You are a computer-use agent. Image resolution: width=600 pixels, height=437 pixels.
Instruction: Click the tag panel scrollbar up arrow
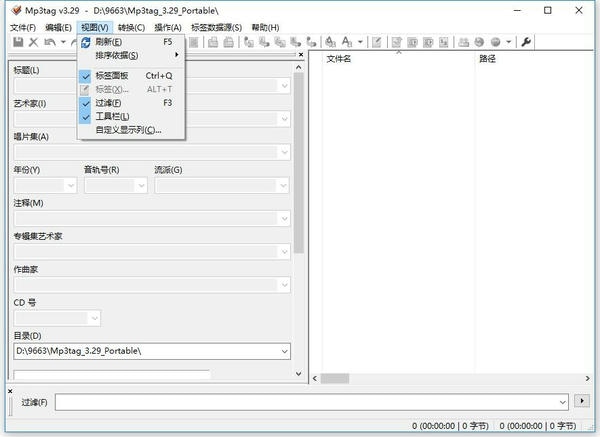tap(299, 67)
